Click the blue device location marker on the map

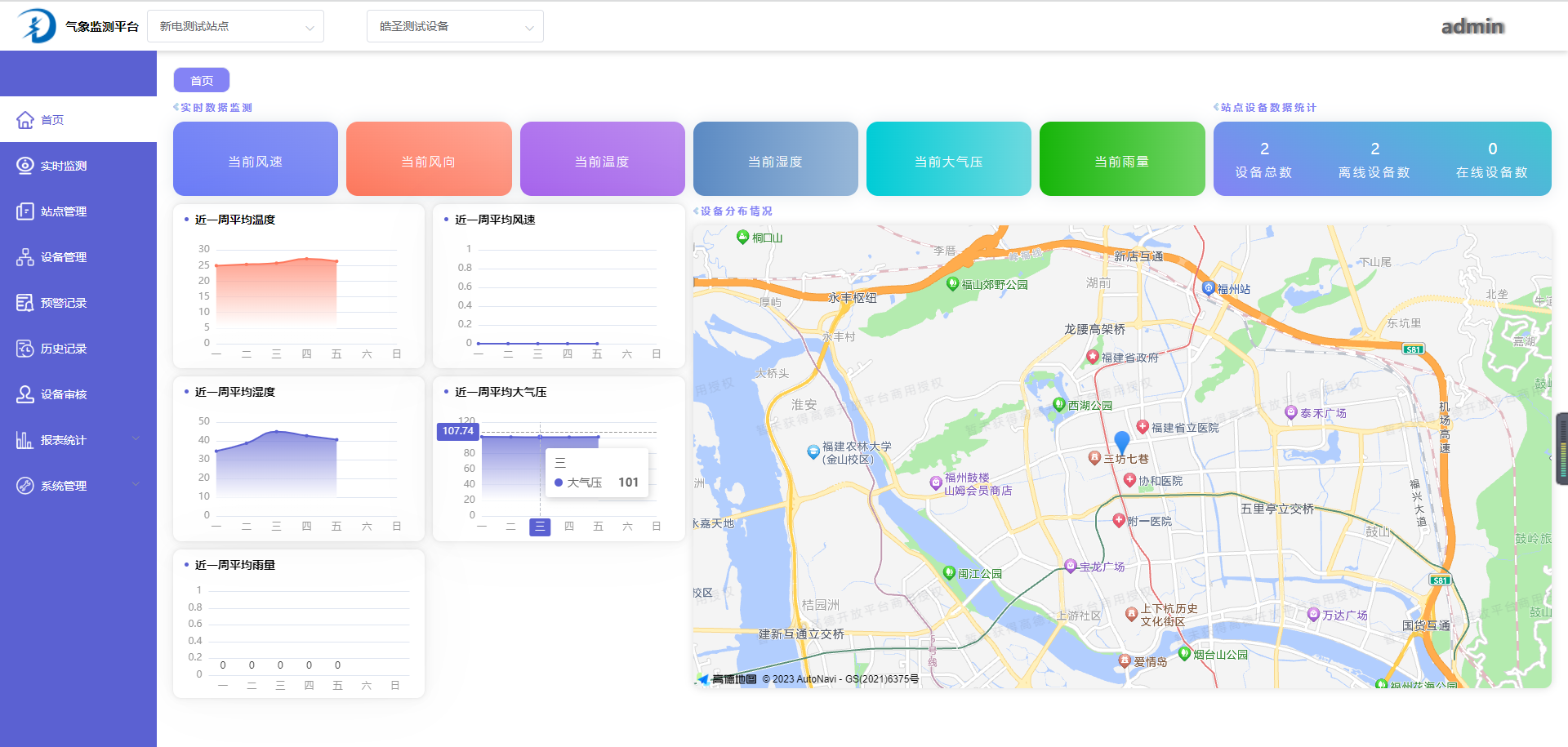[1122, 442]
